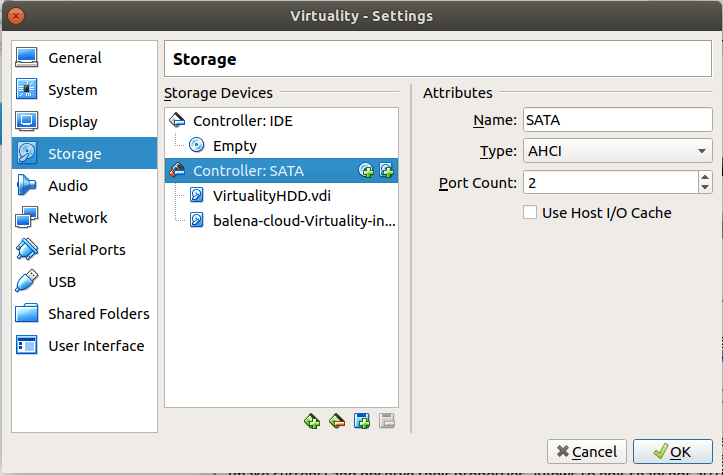The image size is (723, 475).
Task: Click the Shared Folders folder icon
Action: pyautogui.click(x=26, y=313)
